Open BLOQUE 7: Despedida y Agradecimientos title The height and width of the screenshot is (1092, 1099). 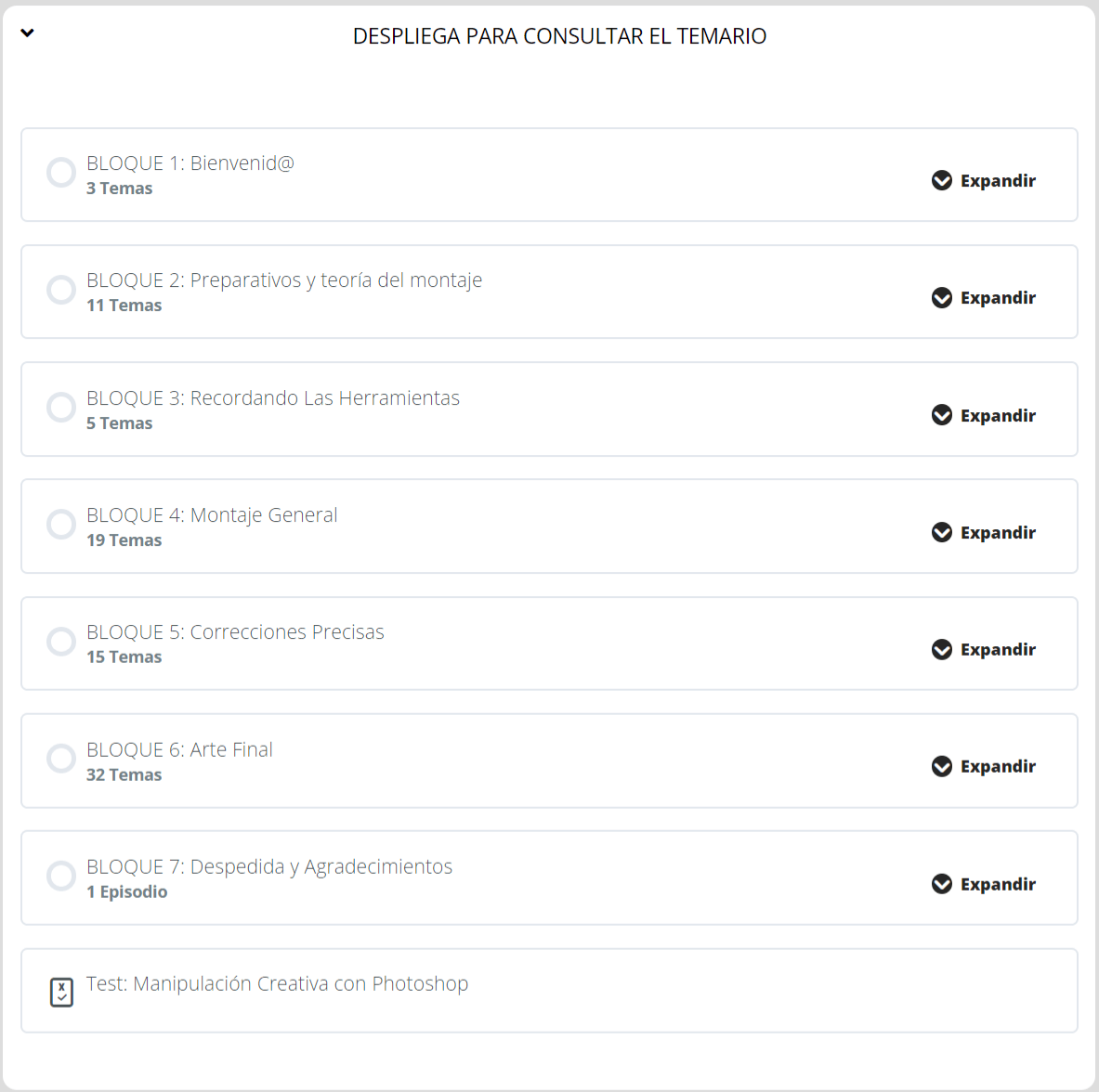(269, 867)
